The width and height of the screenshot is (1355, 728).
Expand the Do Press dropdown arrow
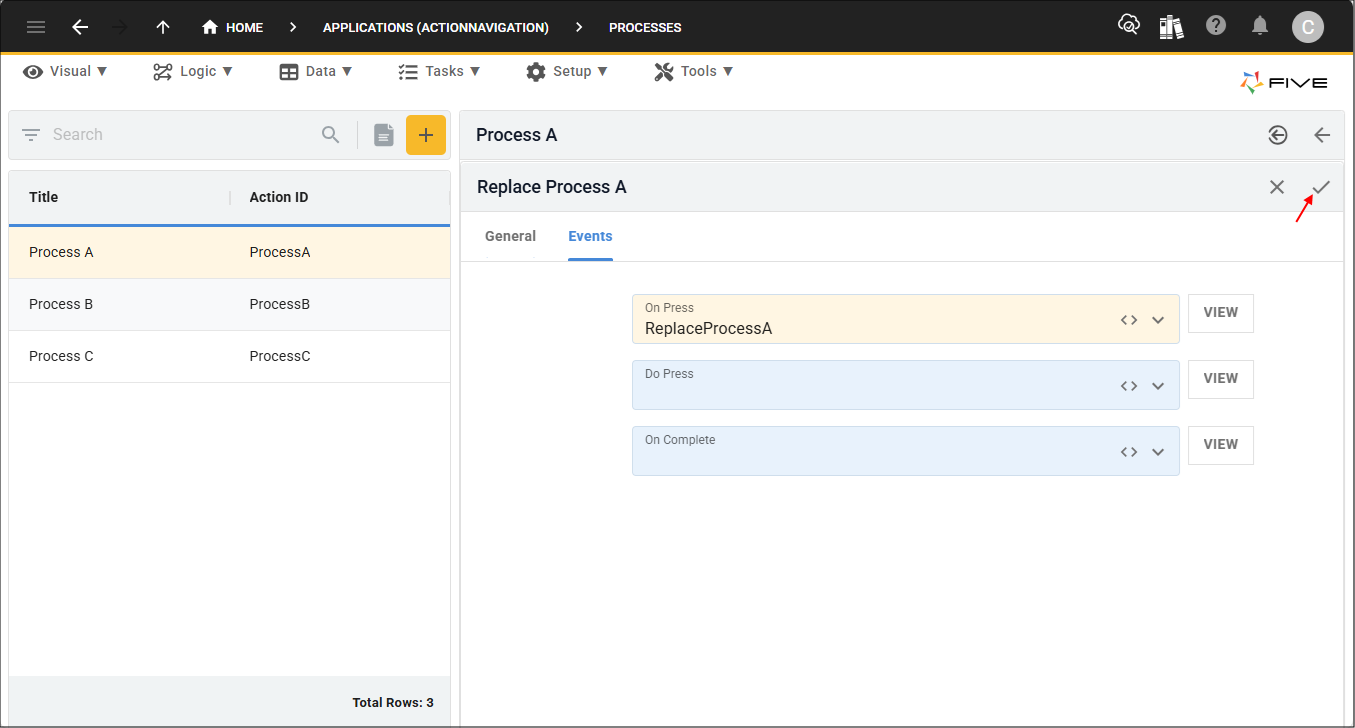[x=1158, y=386]
